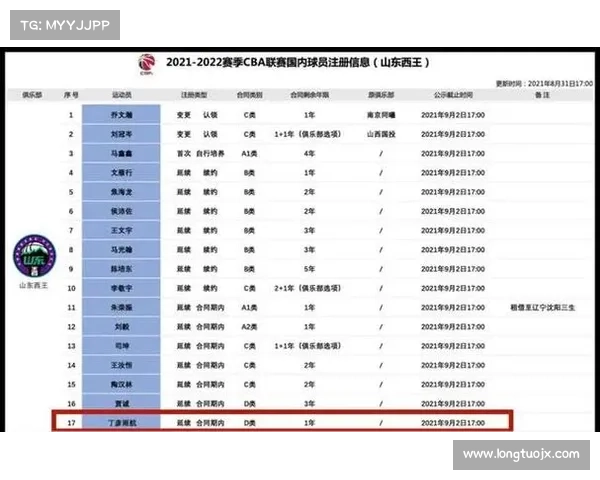Click the '运动员' column header
This screenshot has width=600, height=480.
coord(122,95)
